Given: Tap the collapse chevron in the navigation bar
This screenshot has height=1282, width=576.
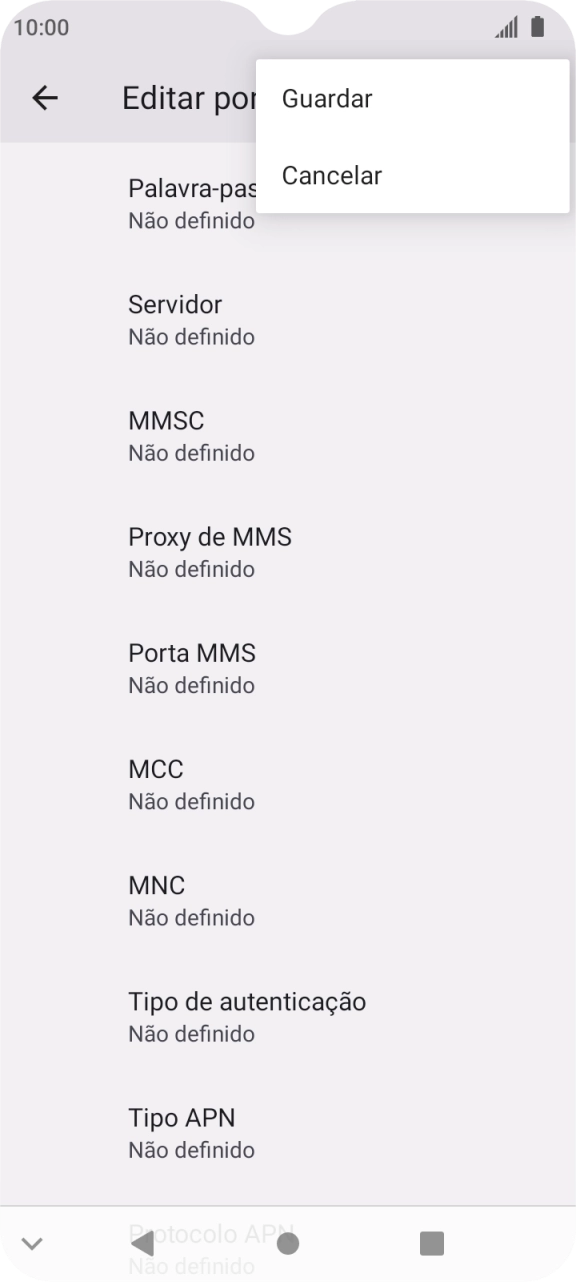Looking at the screenshot, I should (x=33, y=1243).
